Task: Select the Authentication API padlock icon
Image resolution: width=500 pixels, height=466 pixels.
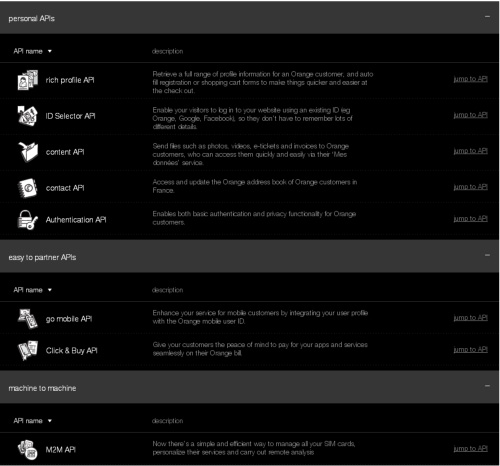Action: point(27,220)
